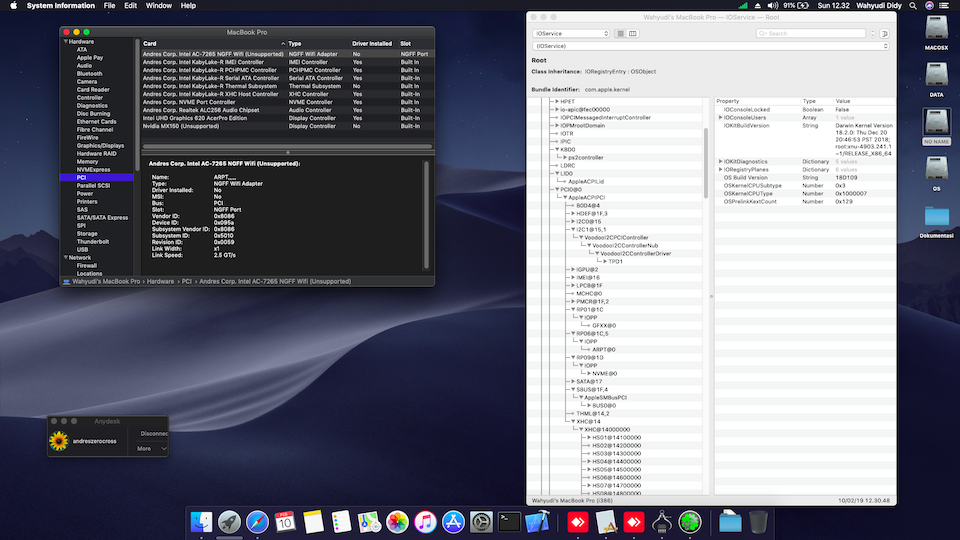Switch IORegistryExplorer to list view
960x540 pixels.
pos(620,33)
